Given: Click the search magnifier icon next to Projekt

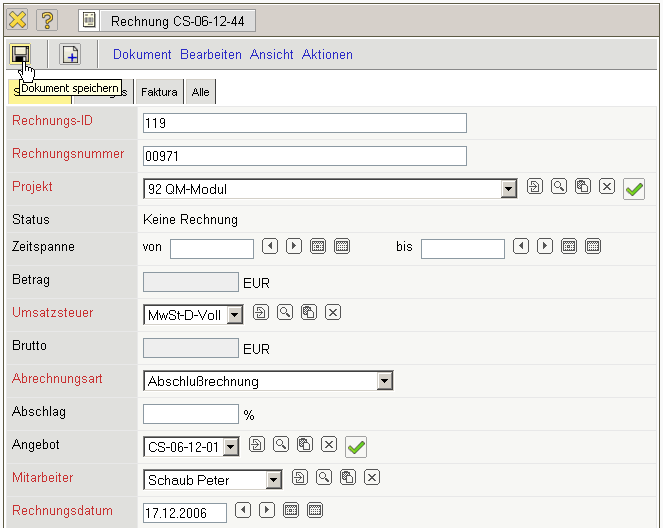Looking at the screenshot, I should pyautogui.click(x=559, y=187).
